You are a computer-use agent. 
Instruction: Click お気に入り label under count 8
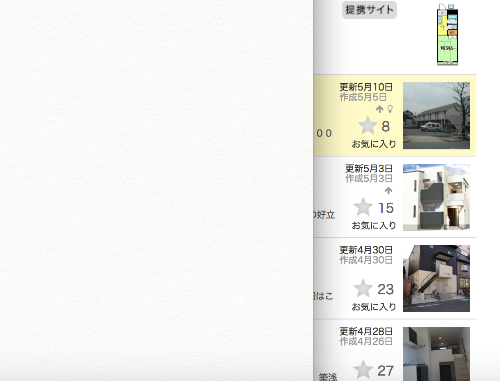pos(374,144)
